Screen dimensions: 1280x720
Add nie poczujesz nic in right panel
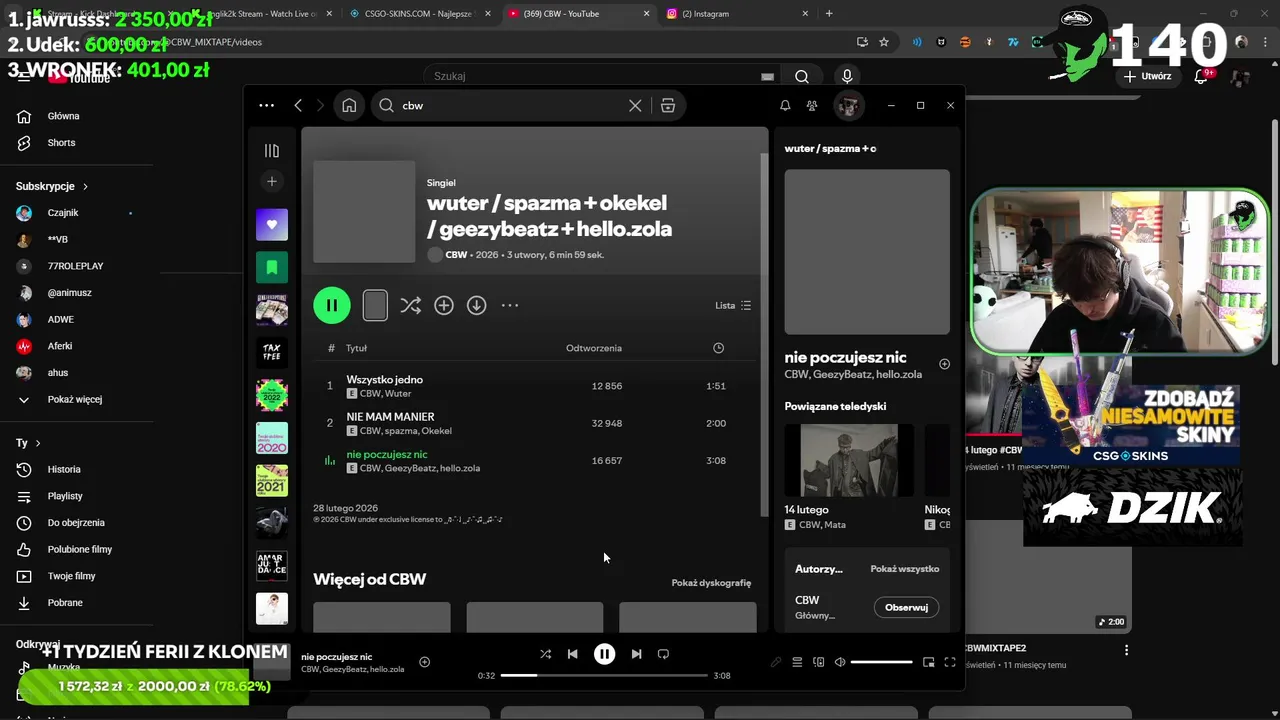coord(945,364)
